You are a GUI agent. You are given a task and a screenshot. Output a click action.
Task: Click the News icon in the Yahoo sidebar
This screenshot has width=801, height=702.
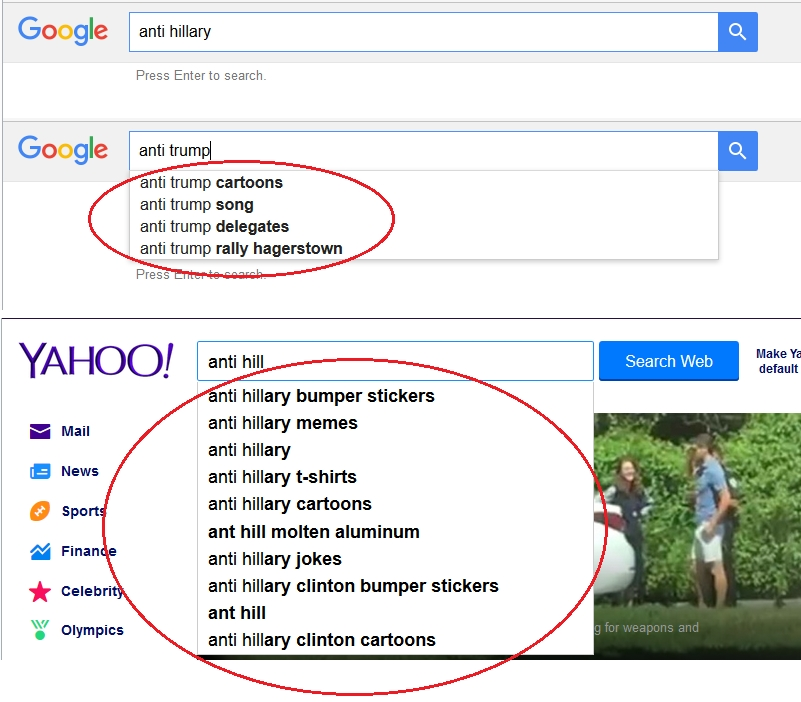coord(40,472)
